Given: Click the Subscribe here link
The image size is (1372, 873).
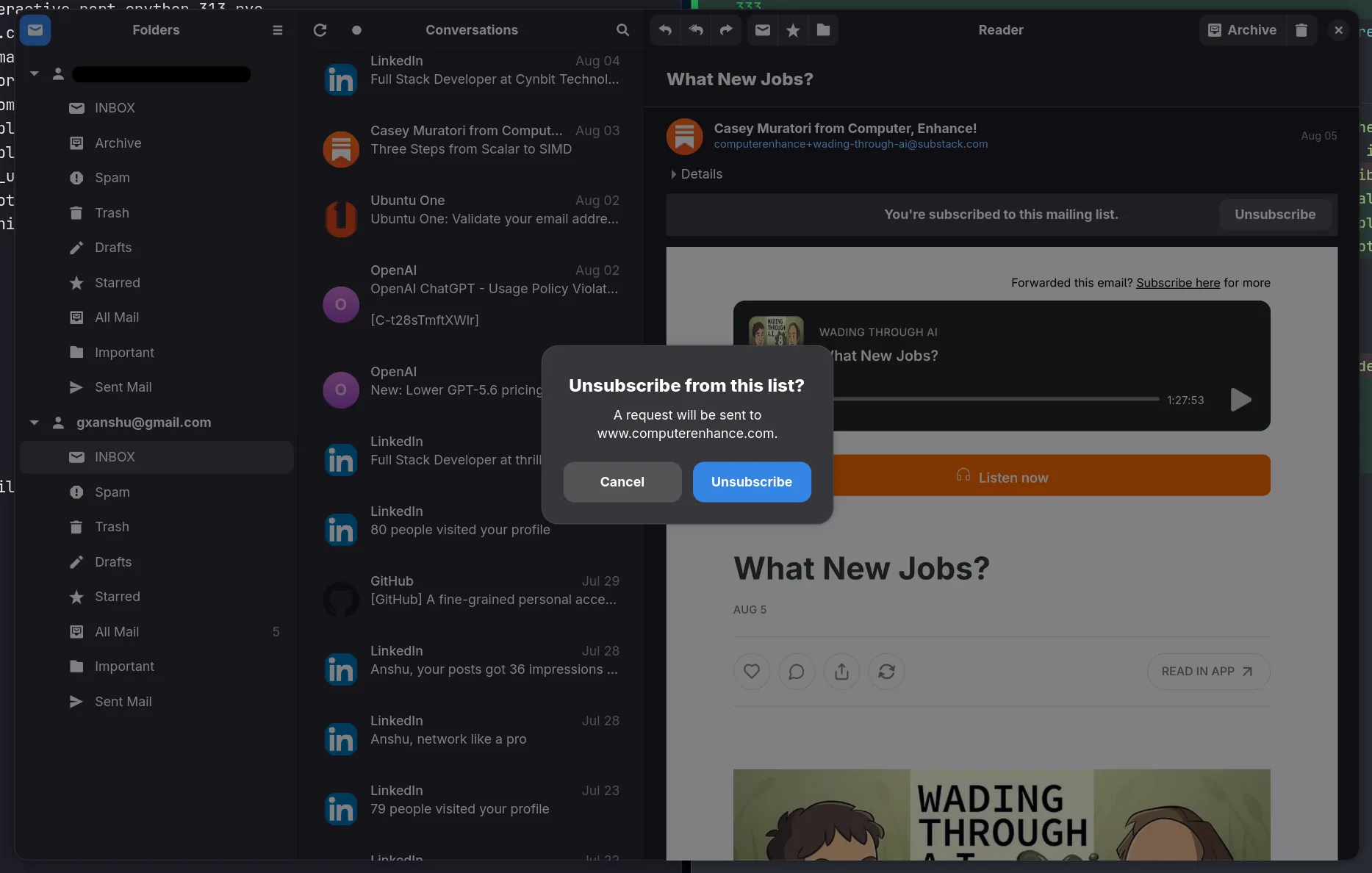Looking at the screenshot, I should coord(1178,283).
